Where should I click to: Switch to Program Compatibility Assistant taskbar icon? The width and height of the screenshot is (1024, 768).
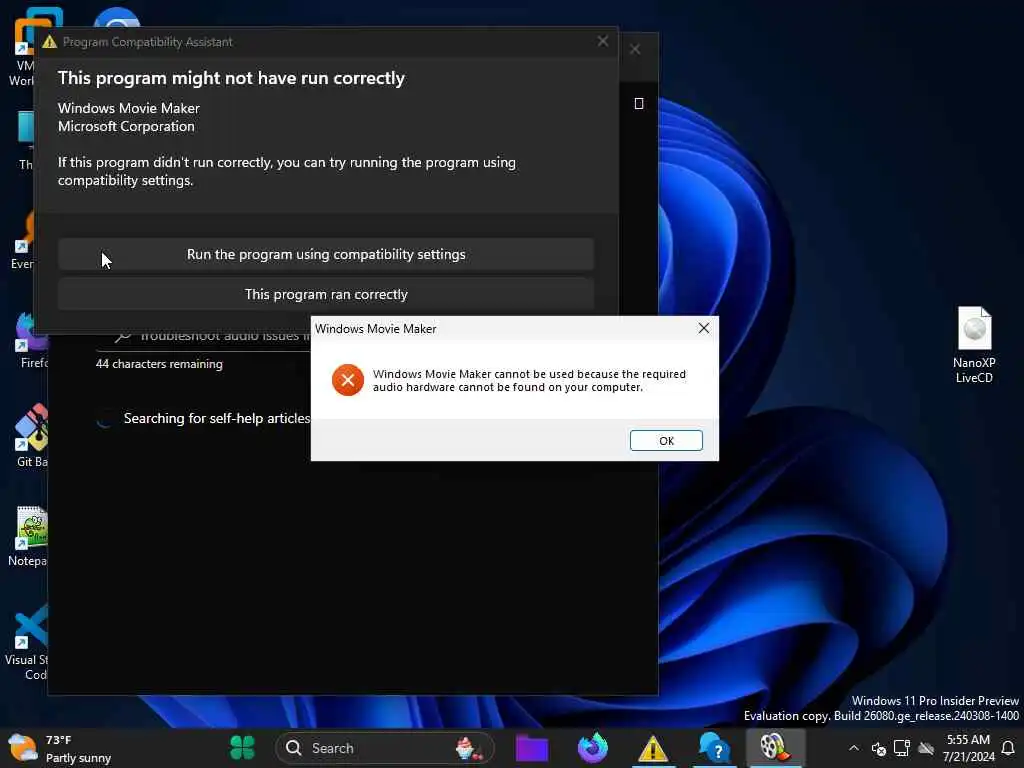[x=652, y=748]
